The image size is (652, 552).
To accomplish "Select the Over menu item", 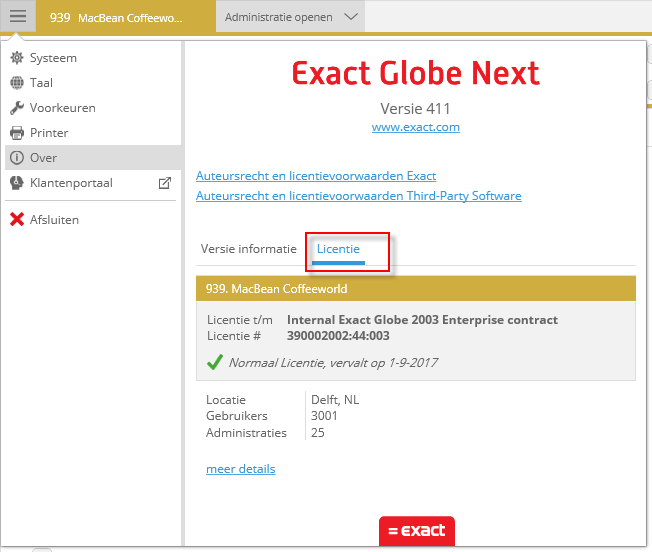I will click(93, 158).
